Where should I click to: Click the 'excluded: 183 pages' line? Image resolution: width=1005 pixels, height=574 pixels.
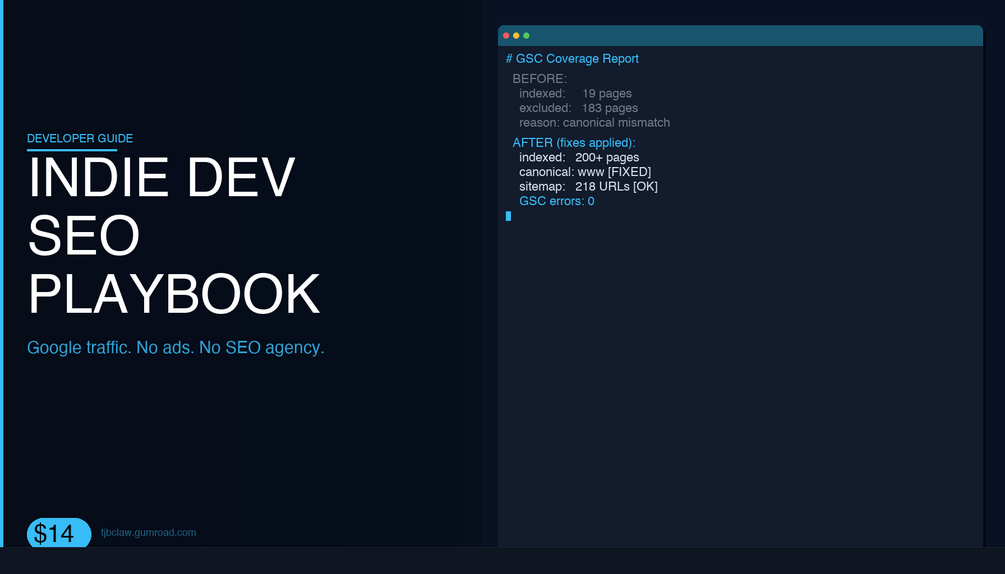tap(578, 108)
